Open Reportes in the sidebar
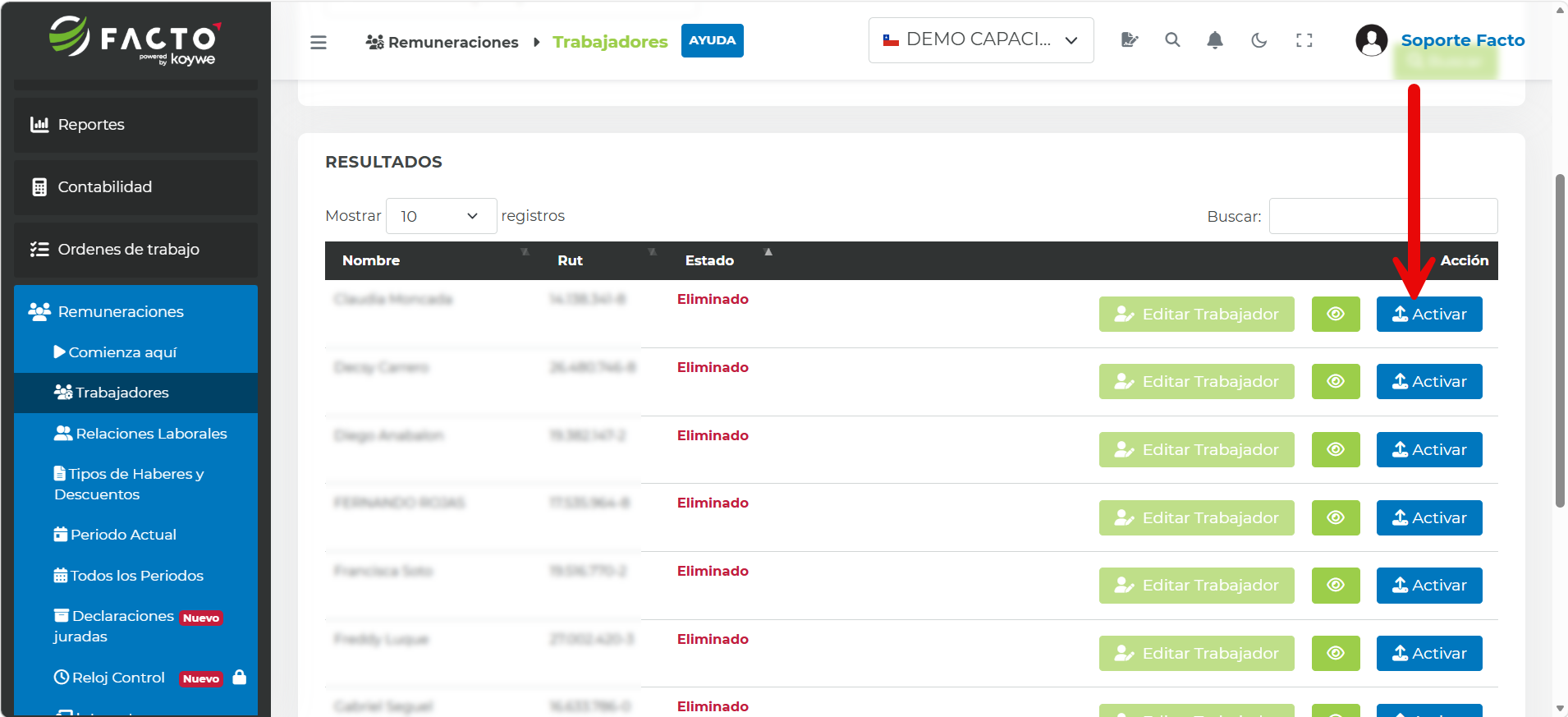Image resolution: width=1568 pixels, height=717 pixels. click(135, 125)
